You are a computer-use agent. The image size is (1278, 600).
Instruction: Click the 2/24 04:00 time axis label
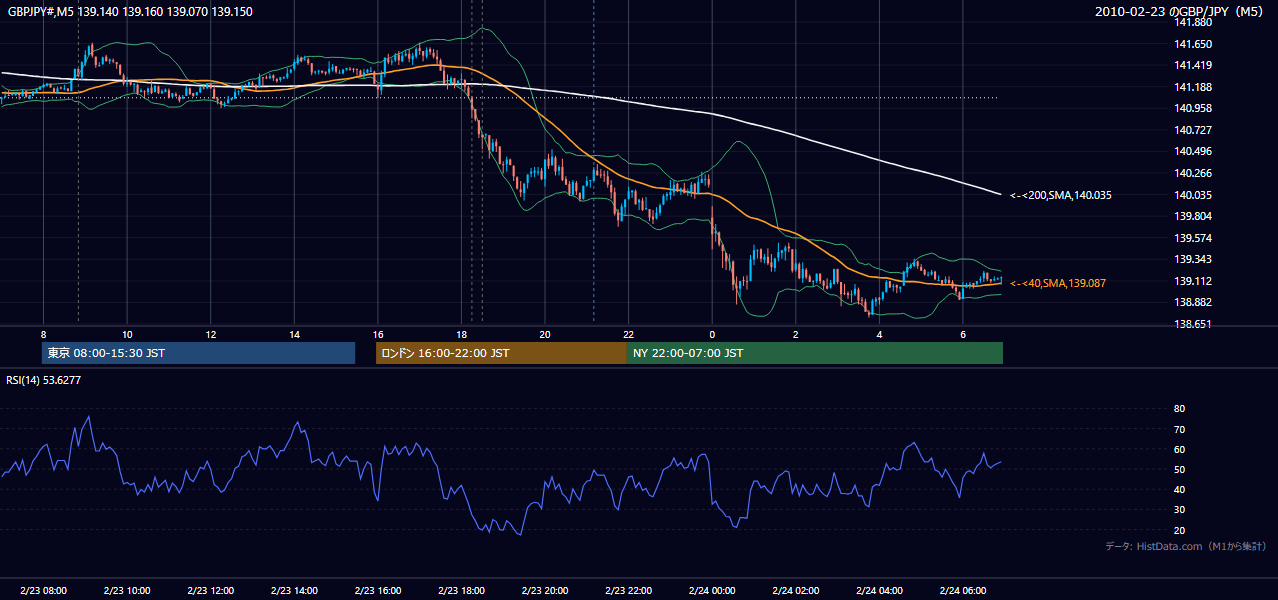coord(878,591)
